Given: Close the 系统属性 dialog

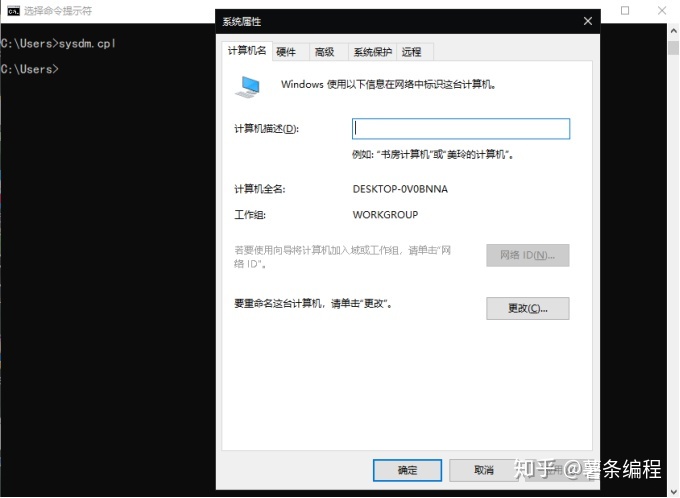Looking at the screenshot, I should 588,21.
